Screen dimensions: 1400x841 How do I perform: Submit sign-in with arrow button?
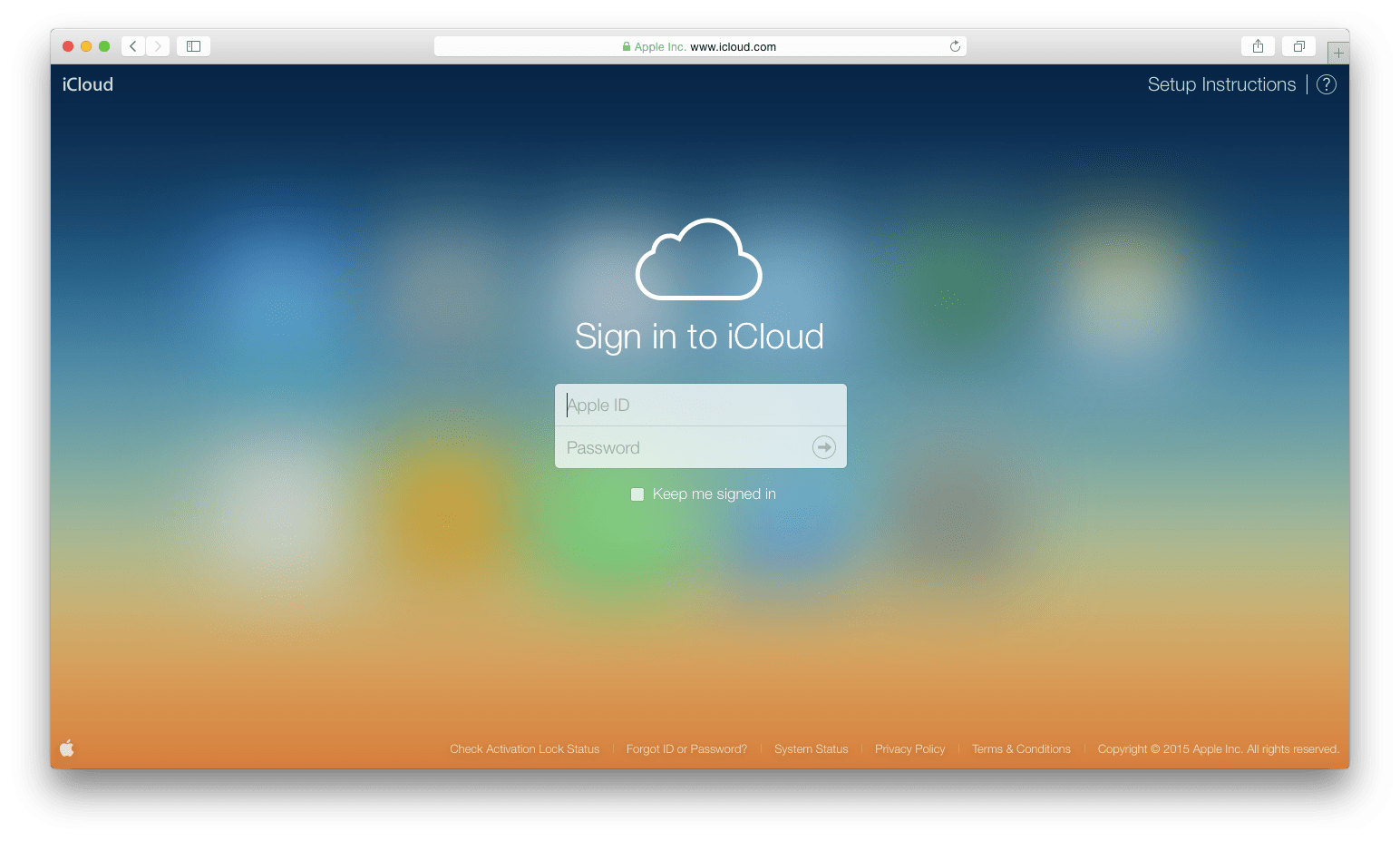point(823,447)
